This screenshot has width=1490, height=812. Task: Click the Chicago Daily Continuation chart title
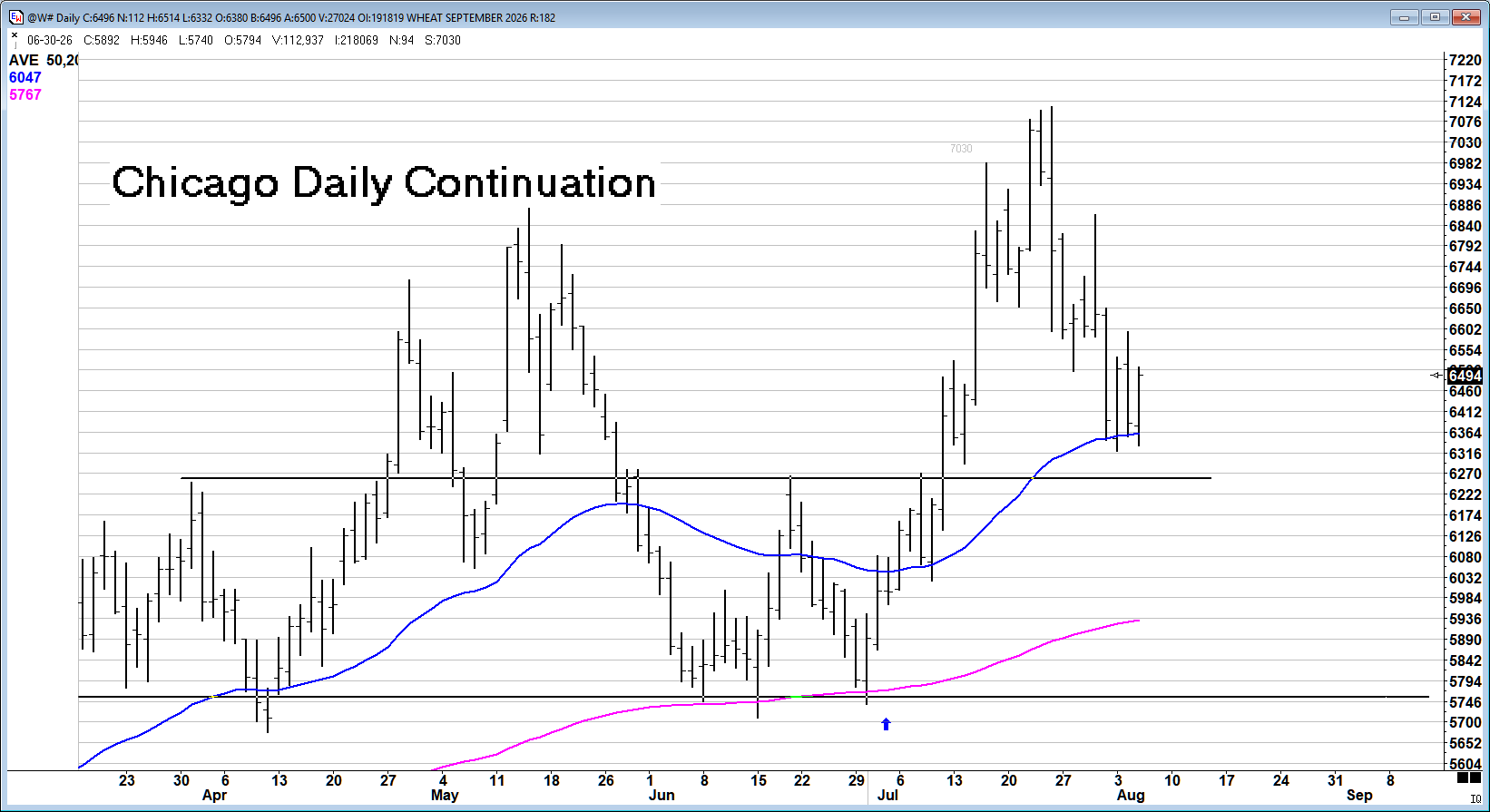(384, 183)
